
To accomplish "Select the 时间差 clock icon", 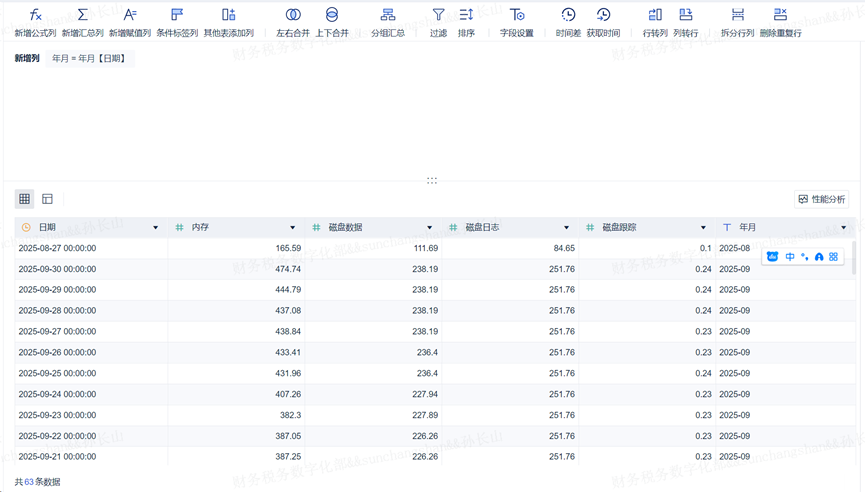I will (x=568, y=15).
